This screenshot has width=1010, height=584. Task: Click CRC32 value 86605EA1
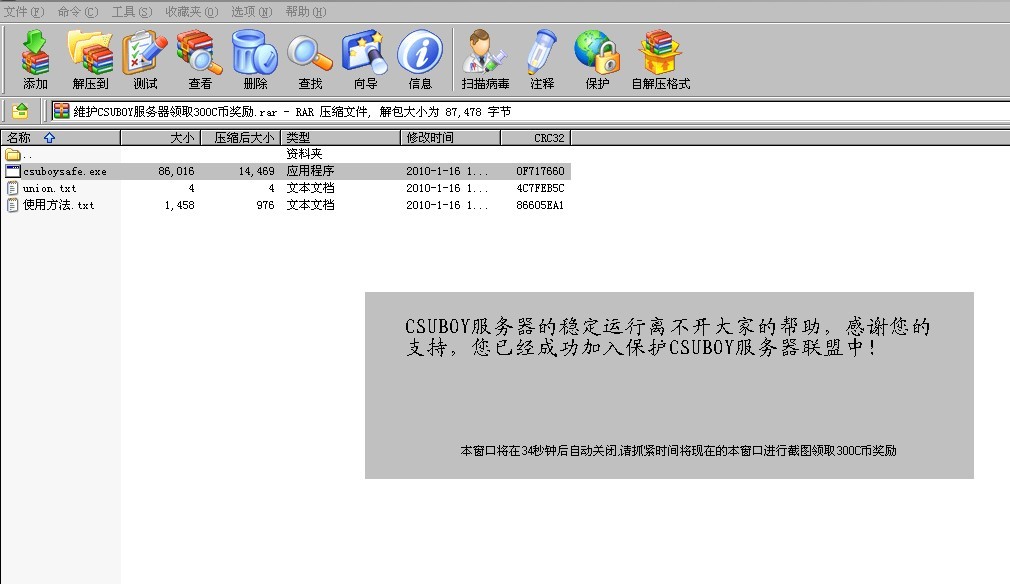pos(540,205)
